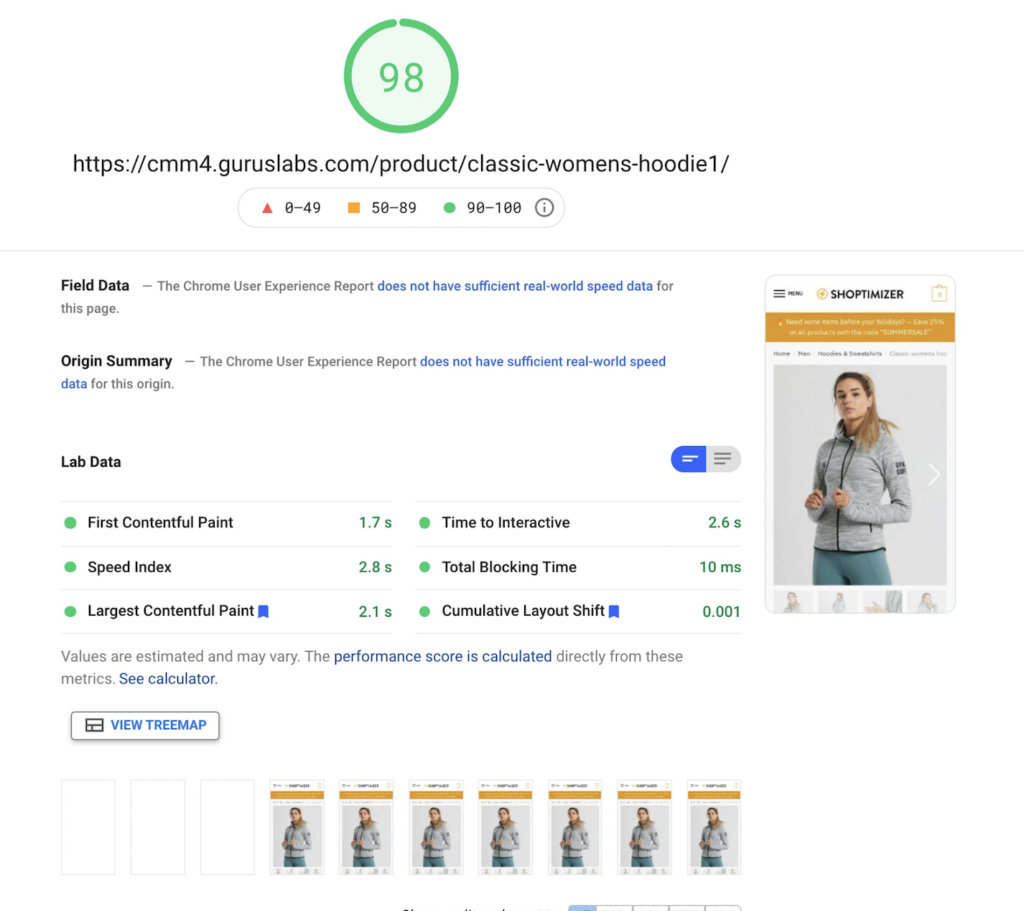
Task: Switch lab data to expanded view toggle
Action: [723, 459]
